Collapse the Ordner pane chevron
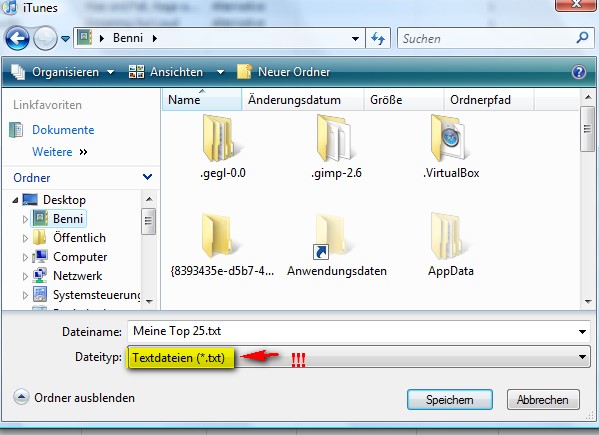 147,177
